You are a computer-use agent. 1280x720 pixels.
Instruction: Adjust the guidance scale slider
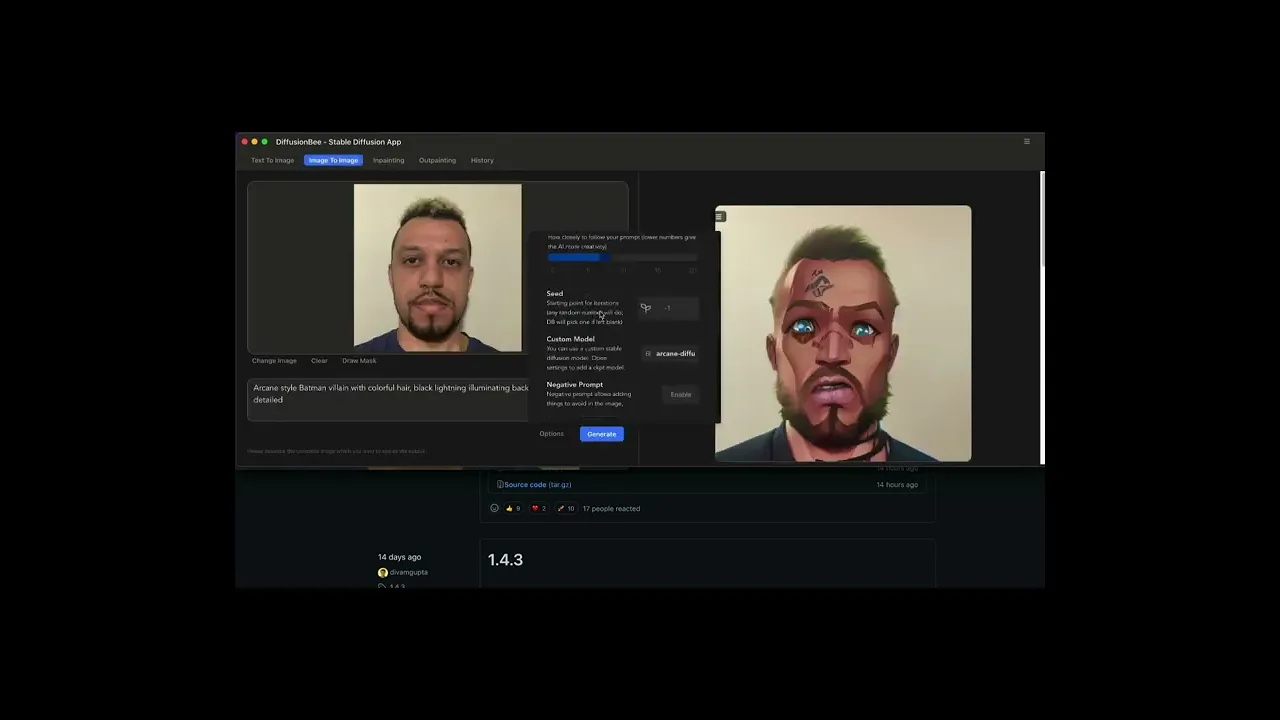tap(622, 258)
